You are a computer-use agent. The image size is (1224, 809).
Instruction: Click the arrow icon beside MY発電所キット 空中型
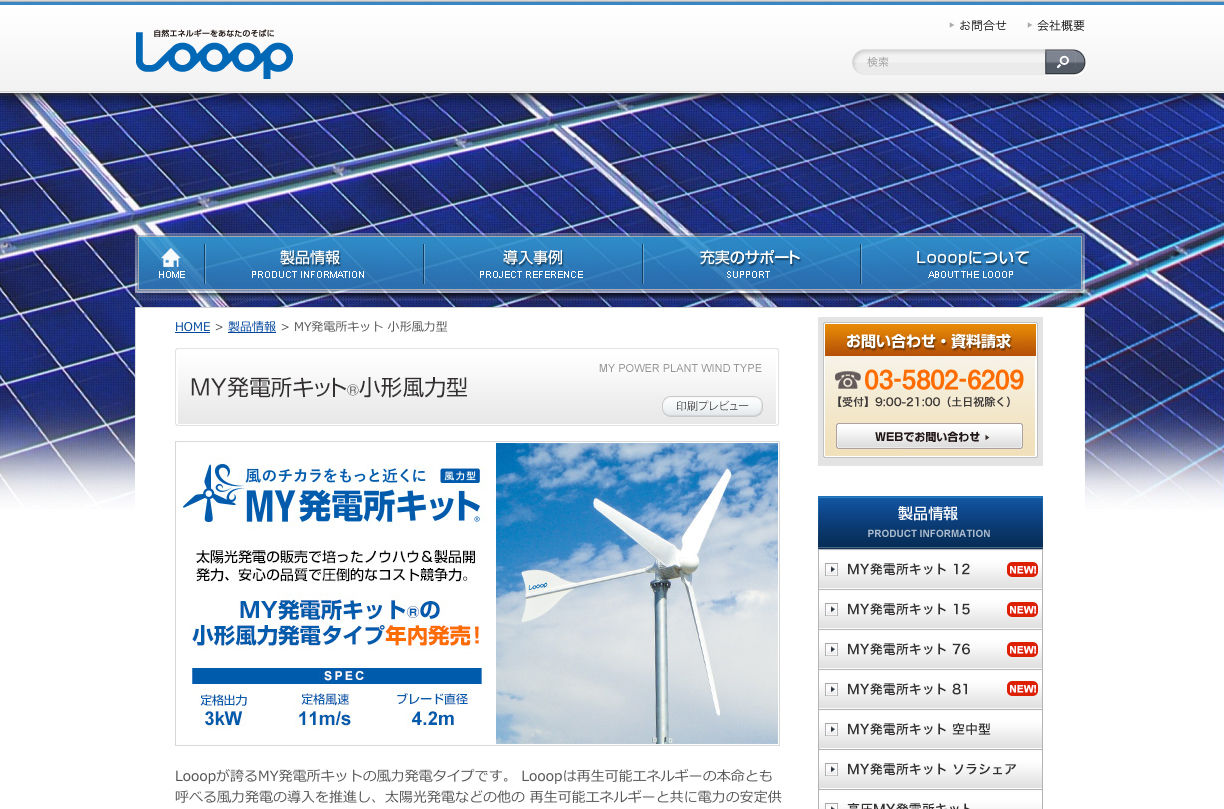coord(831,729)
